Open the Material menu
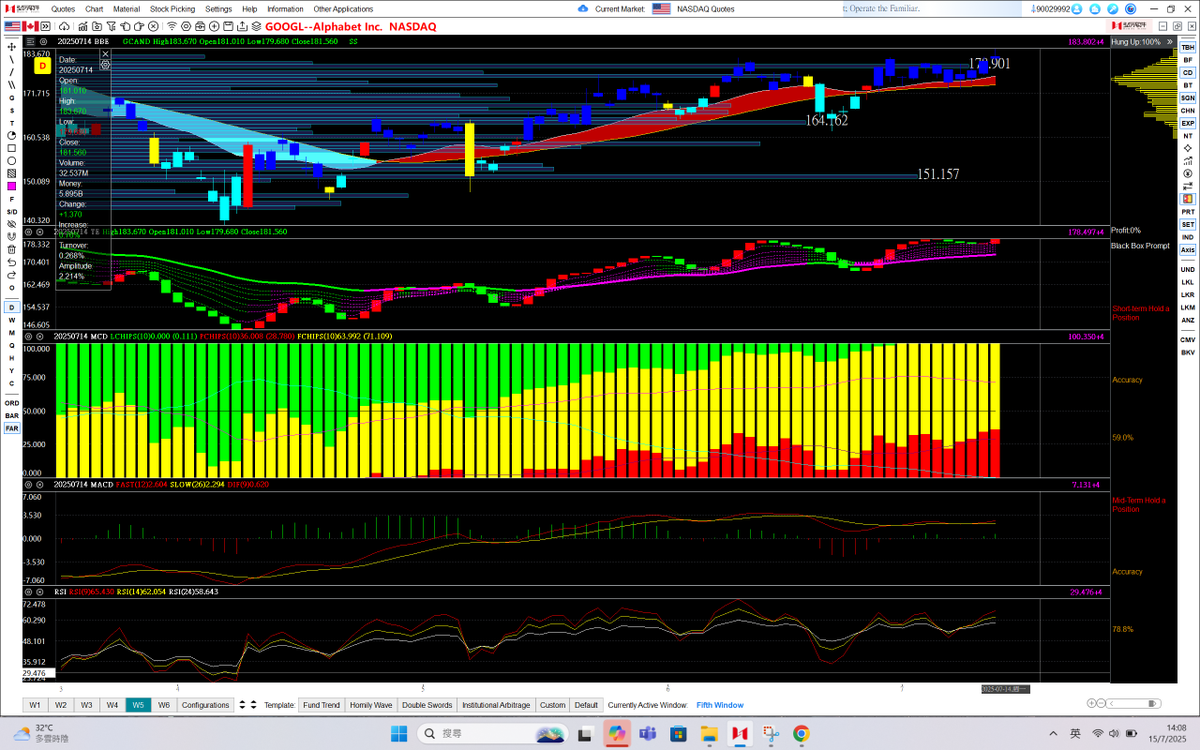This screenshot has width=1200, height=750. click(x=126, y=8)
